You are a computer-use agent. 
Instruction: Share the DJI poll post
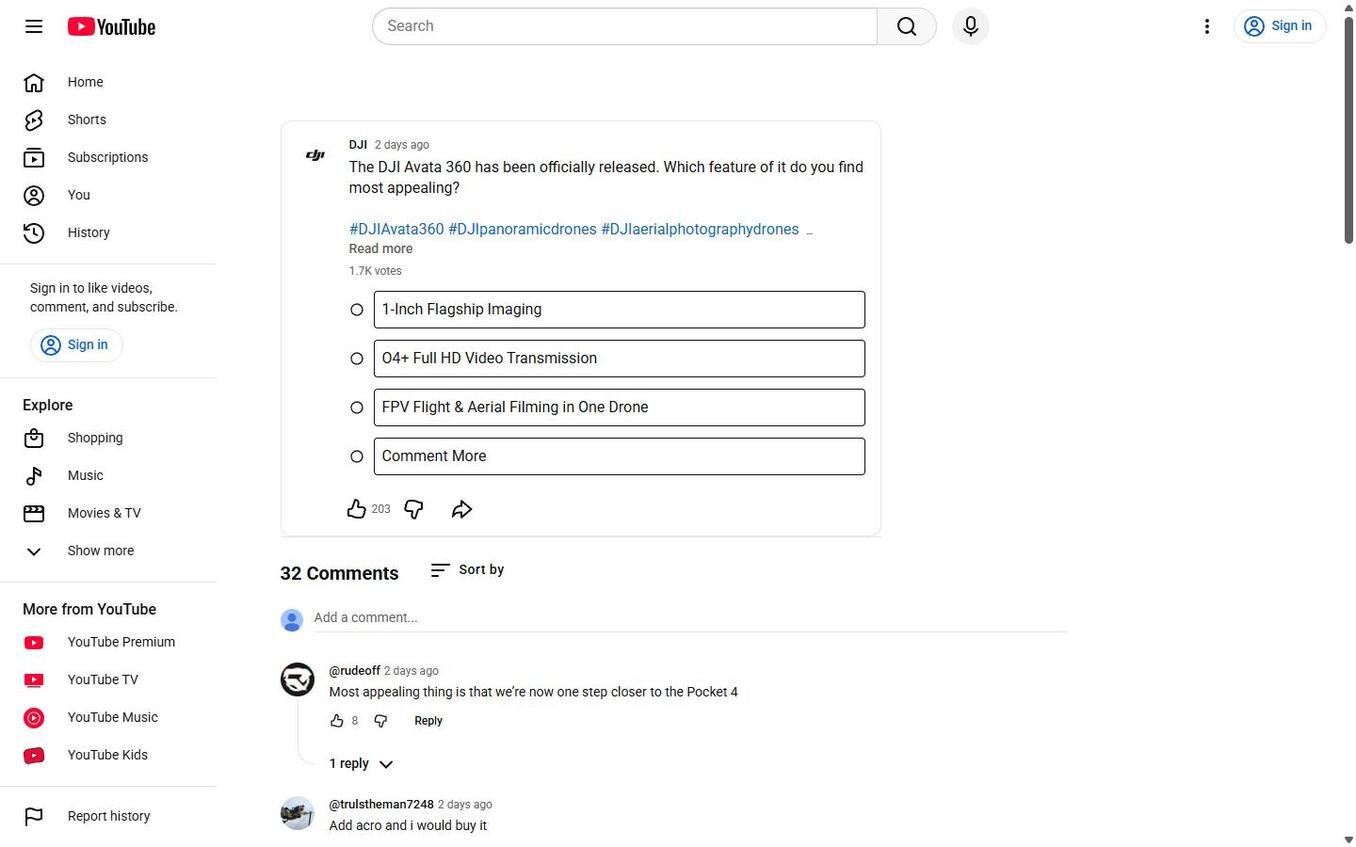[x=461, y=509]
